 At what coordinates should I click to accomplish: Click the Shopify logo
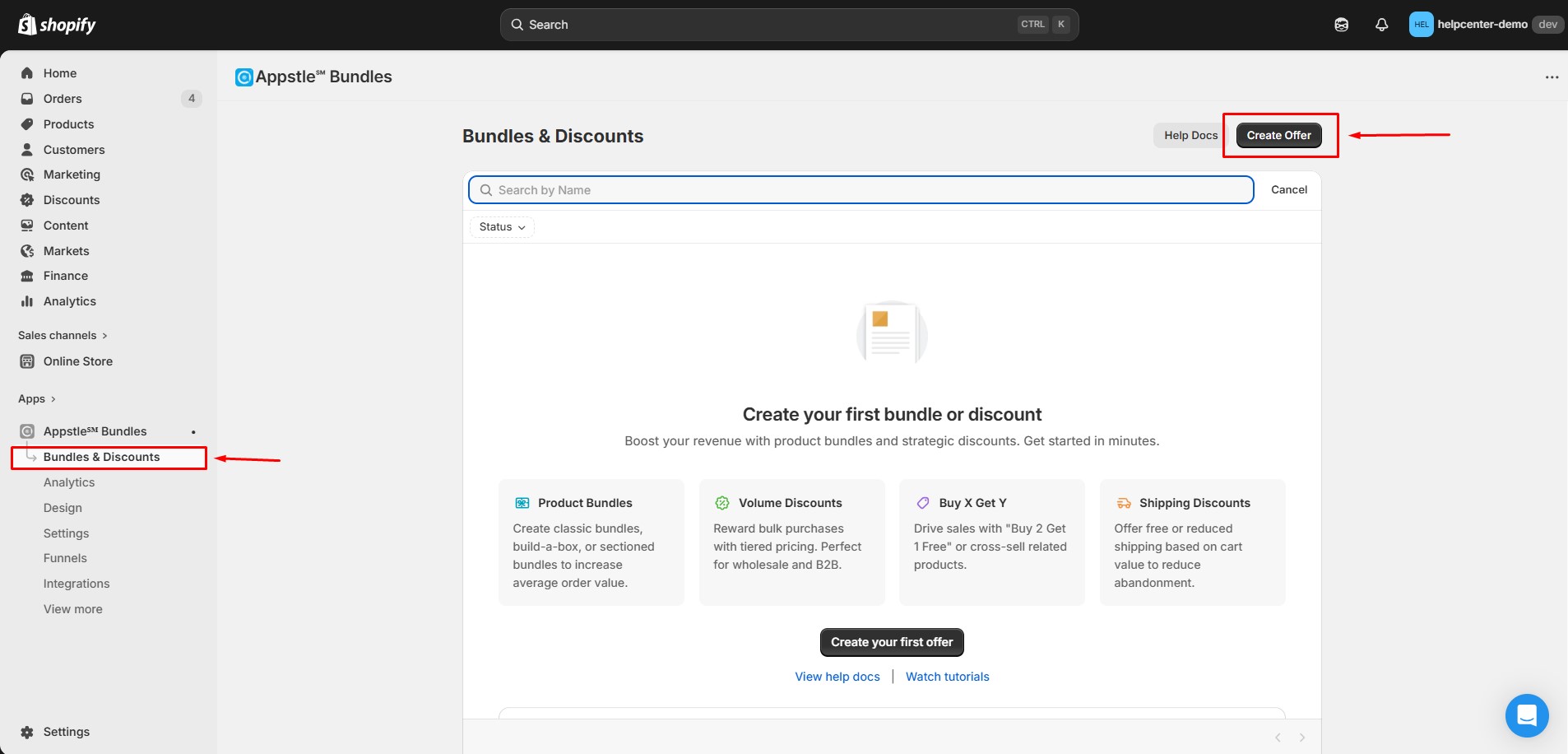click(55, 24)
